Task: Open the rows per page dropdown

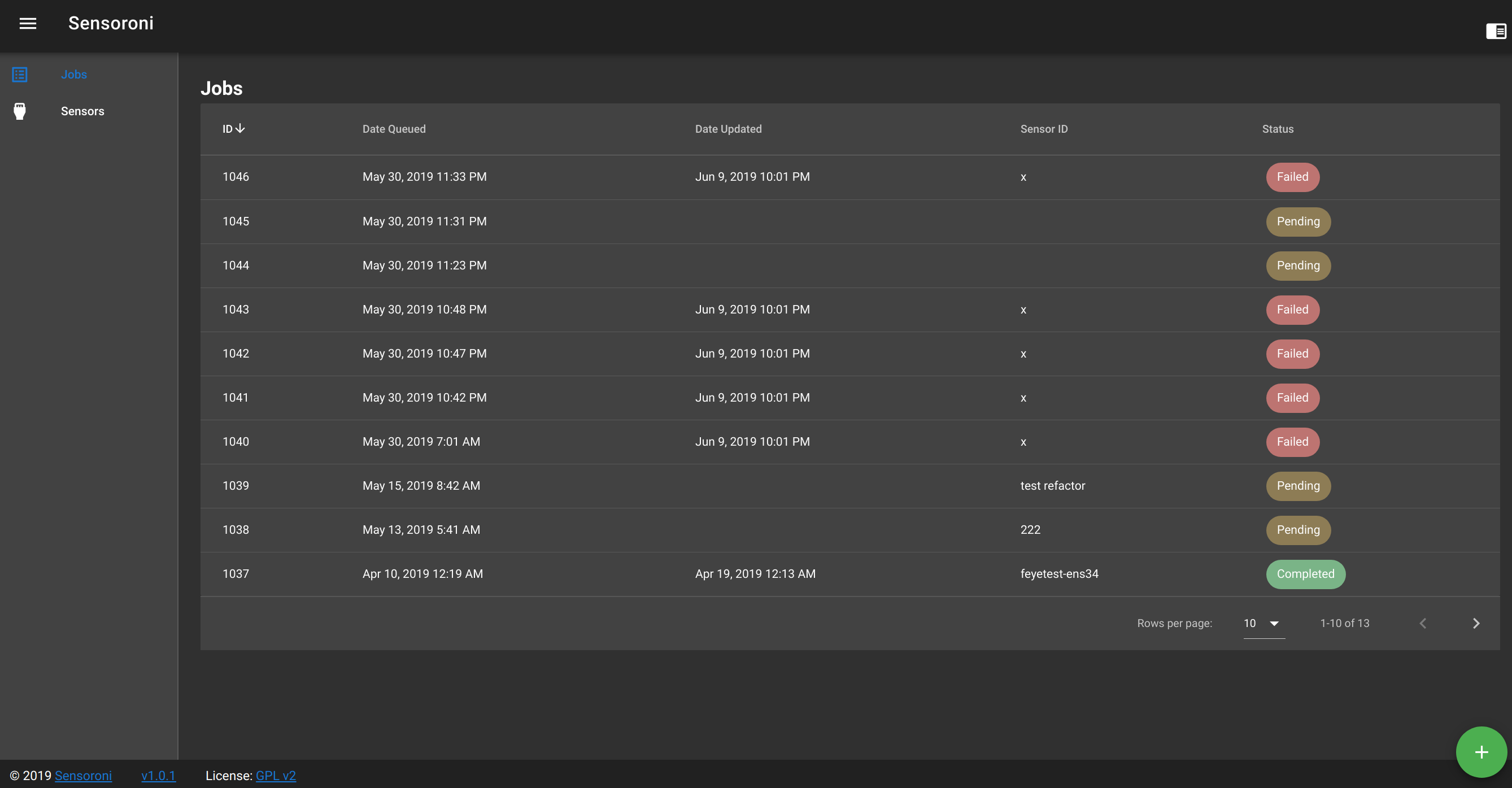Action: [x=1263, y=623]
